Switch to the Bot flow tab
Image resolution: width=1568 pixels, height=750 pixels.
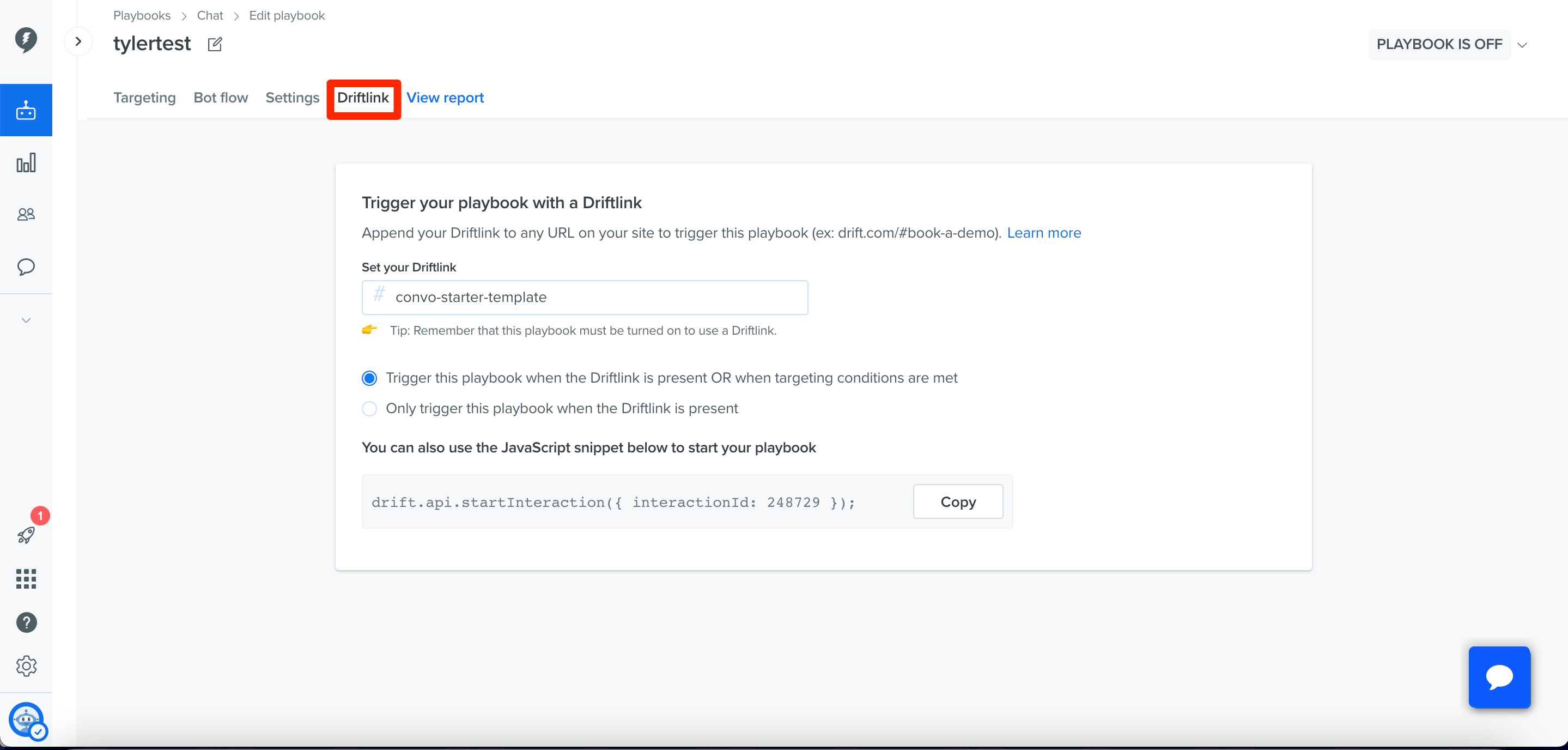220,98
